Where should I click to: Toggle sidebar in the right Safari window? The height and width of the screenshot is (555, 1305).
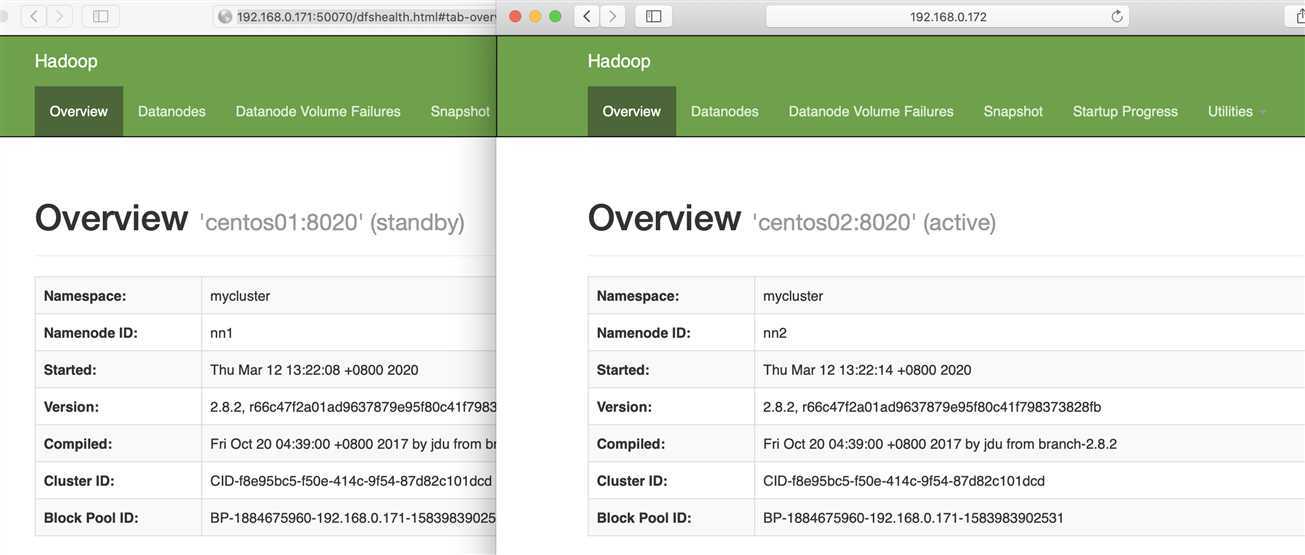tap(653, 16)
